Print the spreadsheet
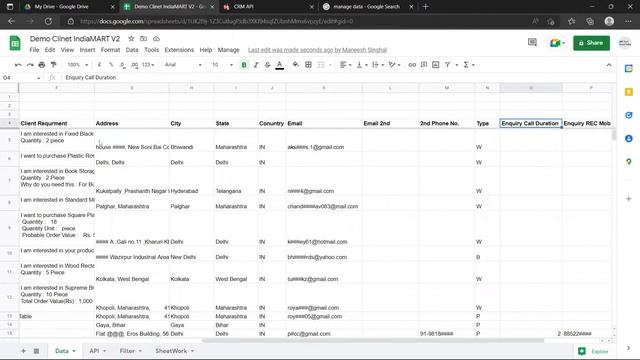The image size is (640, 360). (x=42, y=65)
